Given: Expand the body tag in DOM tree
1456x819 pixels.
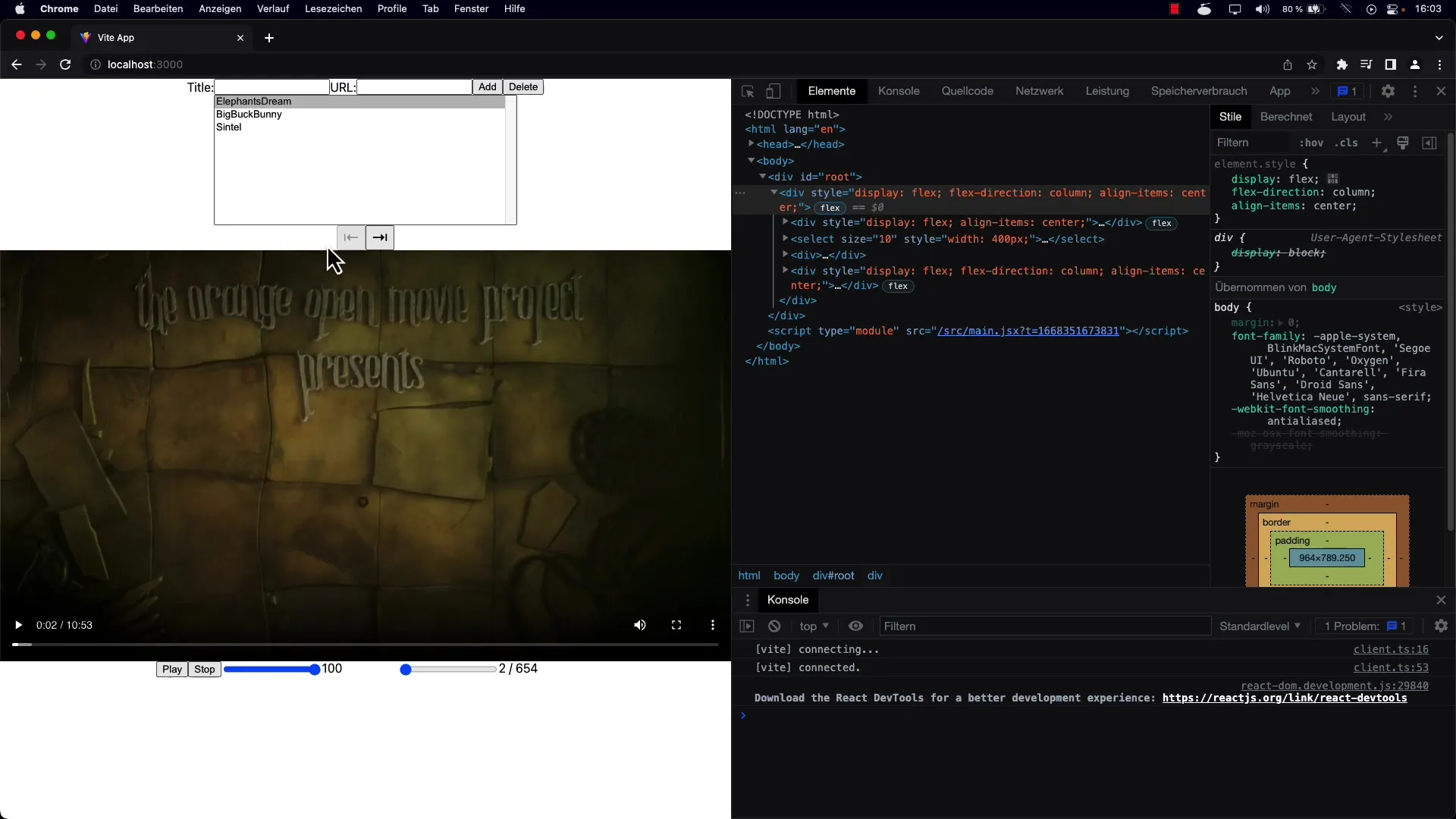Looking at the screenshot, I should (x=752, y=161).
